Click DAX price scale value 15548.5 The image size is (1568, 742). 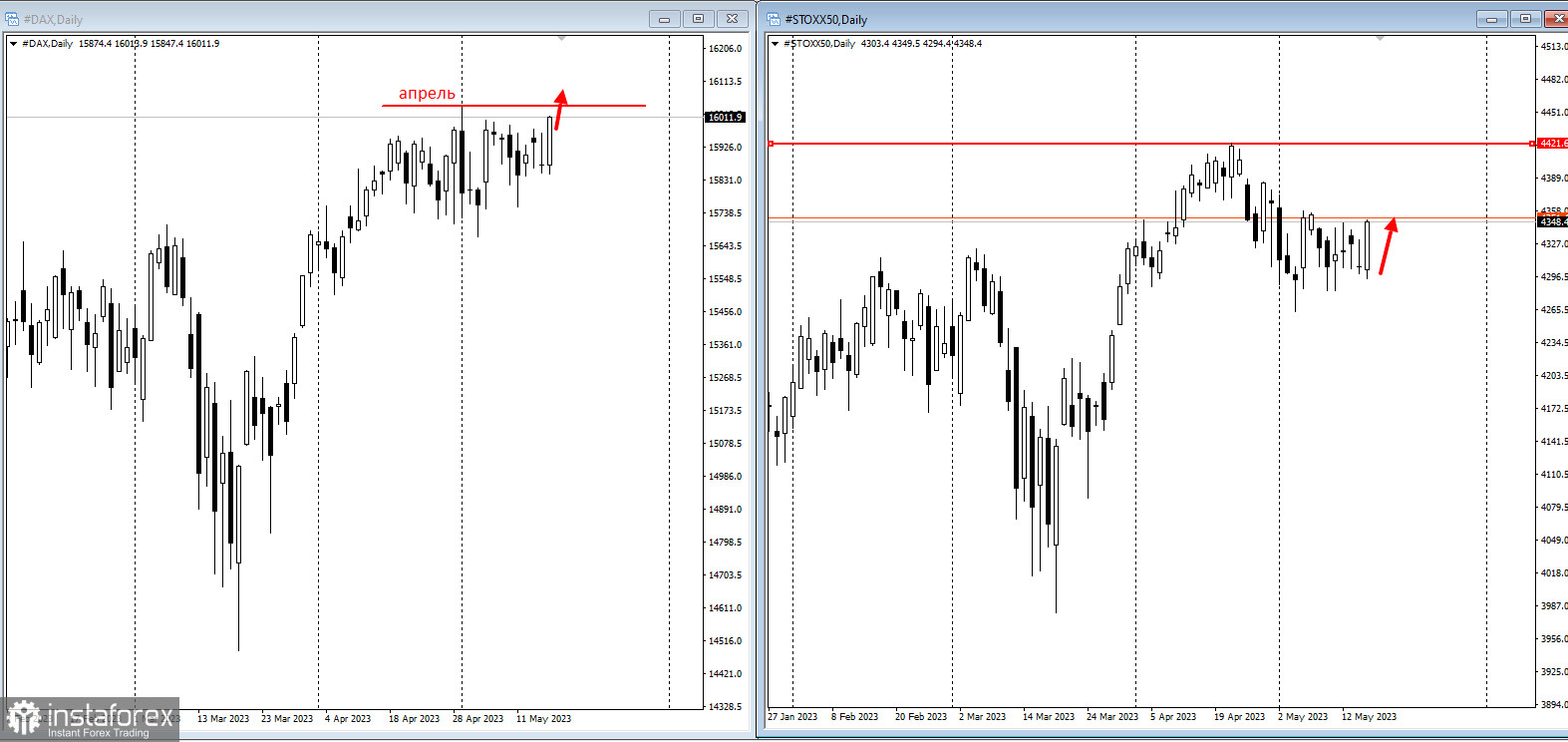click(x=725, y=279)
